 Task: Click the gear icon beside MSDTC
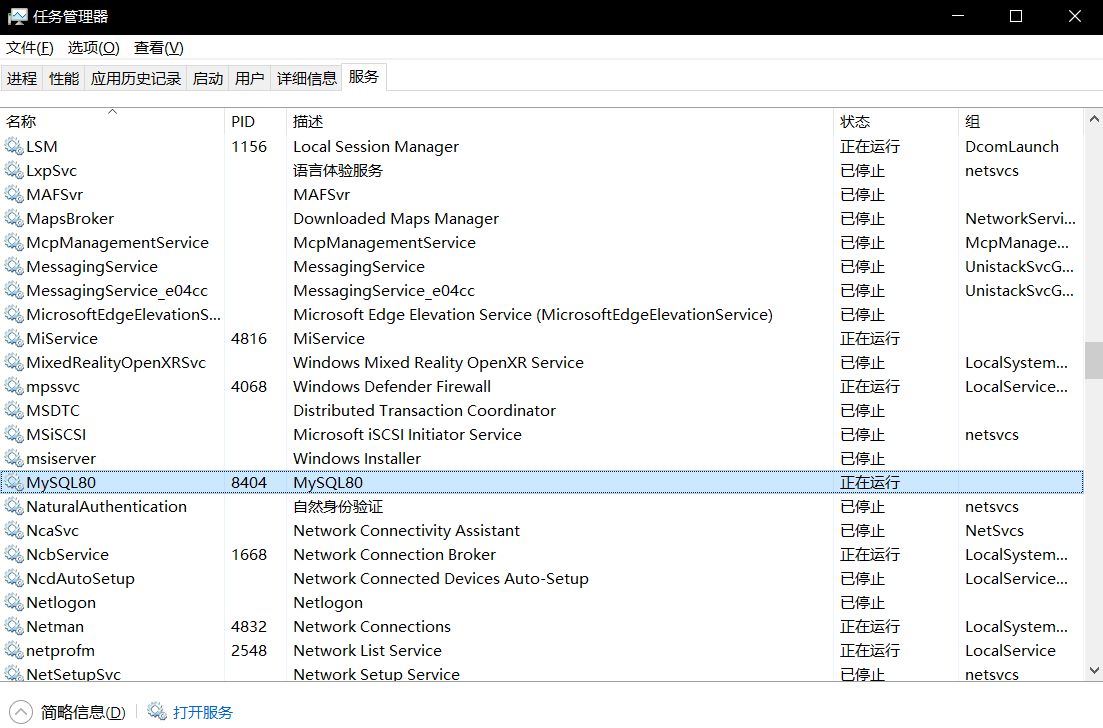click(x=14, y=410)
